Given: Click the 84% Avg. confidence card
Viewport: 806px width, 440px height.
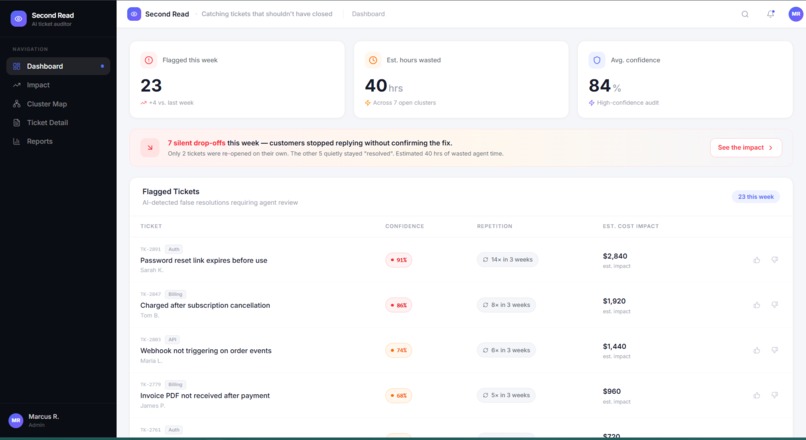Looking at the screenshot, I should (x=685, y=80).
